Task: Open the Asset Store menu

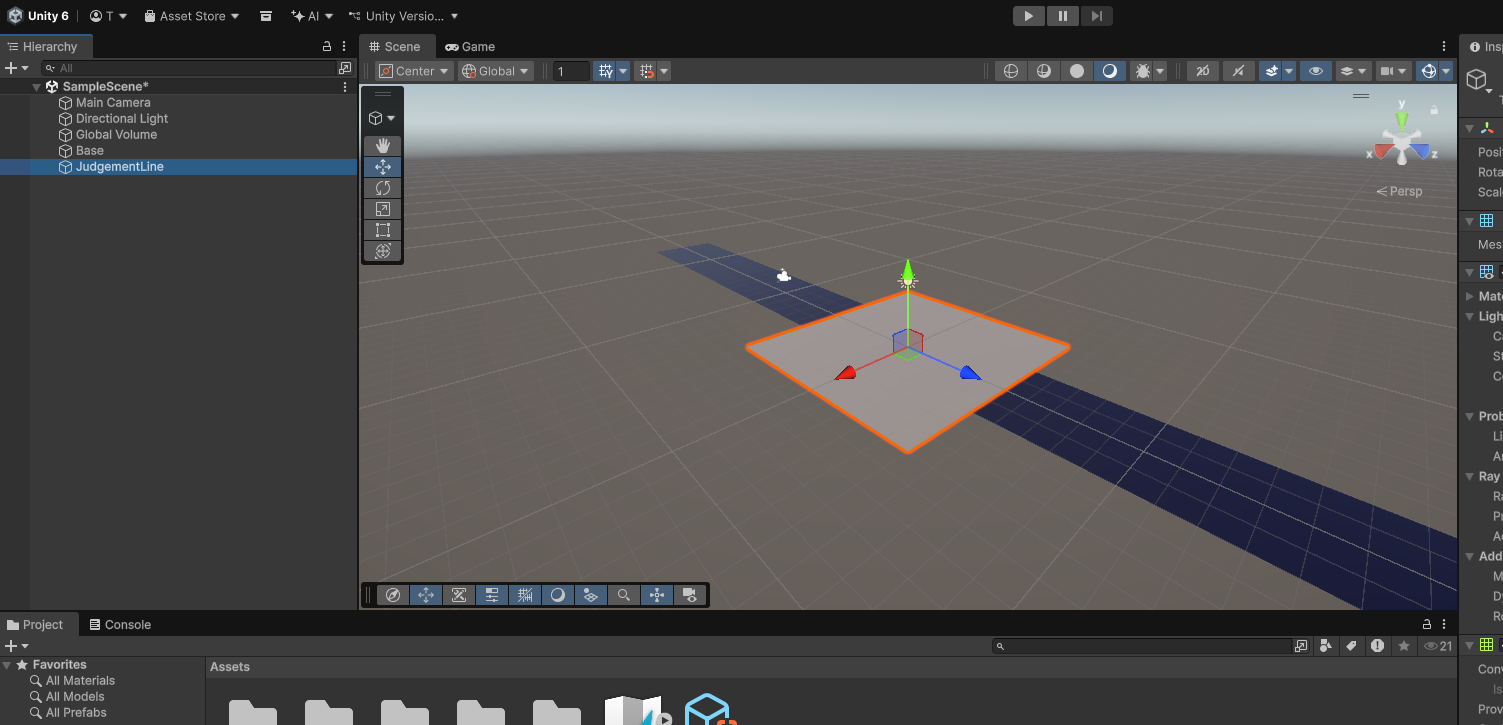Action: (192, 16)
